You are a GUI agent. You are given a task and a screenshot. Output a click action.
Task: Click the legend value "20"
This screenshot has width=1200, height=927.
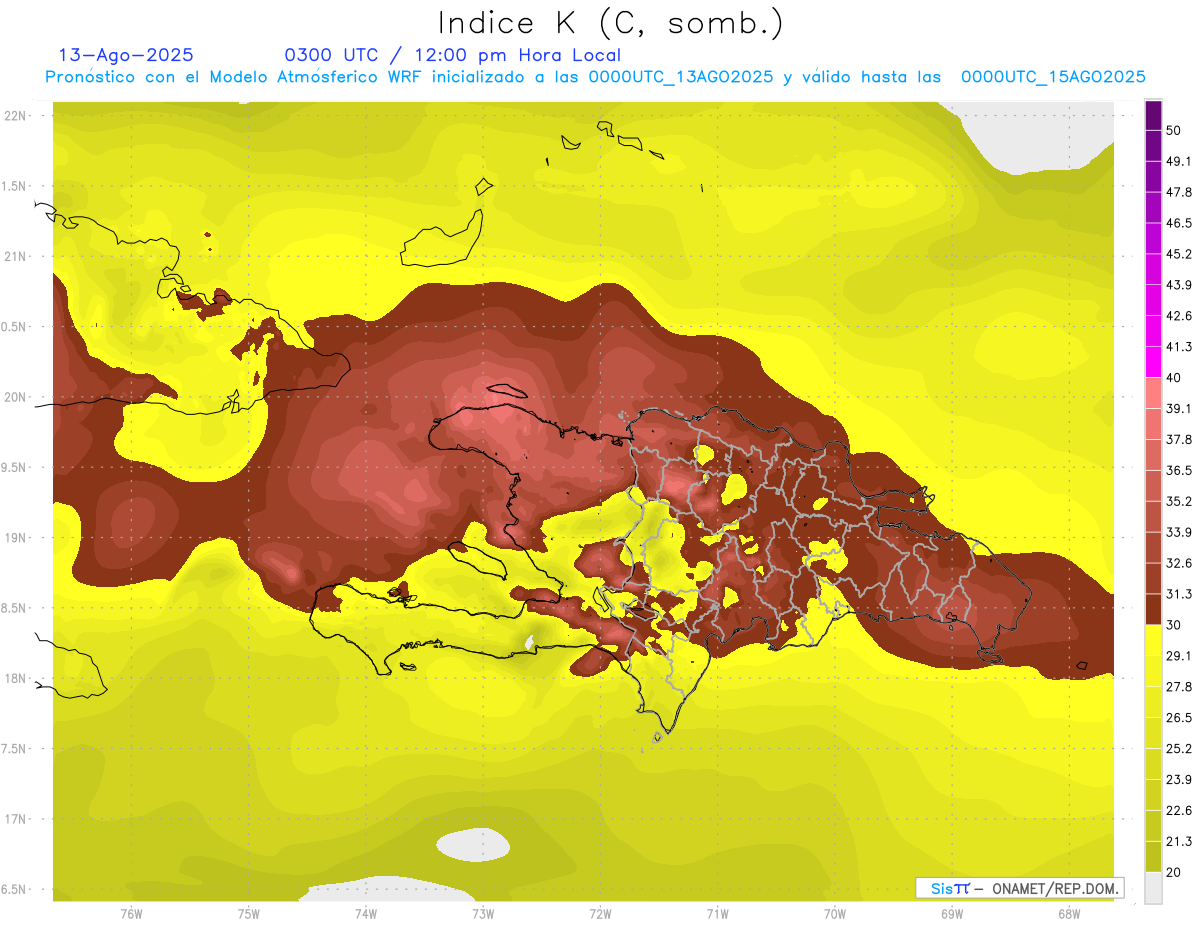click(x=1174, y=873)
